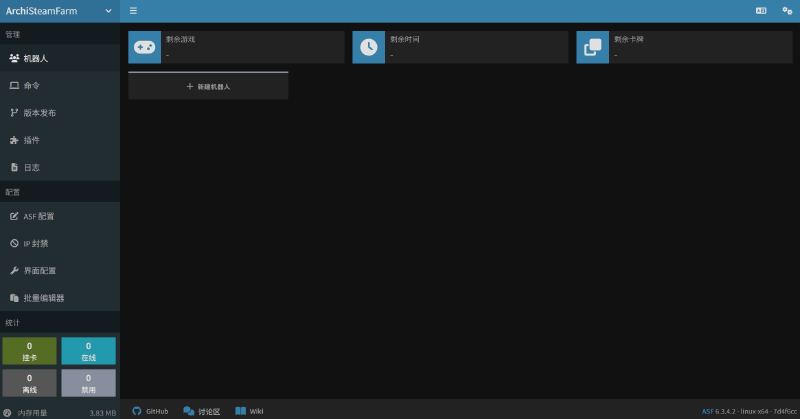Open the 插件 sidebar item
This screenshot has height=419, width=800.
60,140
